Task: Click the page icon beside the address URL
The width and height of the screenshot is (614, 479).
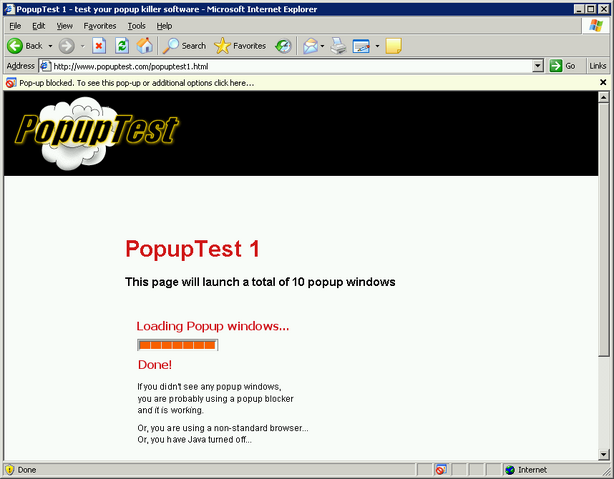Action: click(45, 66)
